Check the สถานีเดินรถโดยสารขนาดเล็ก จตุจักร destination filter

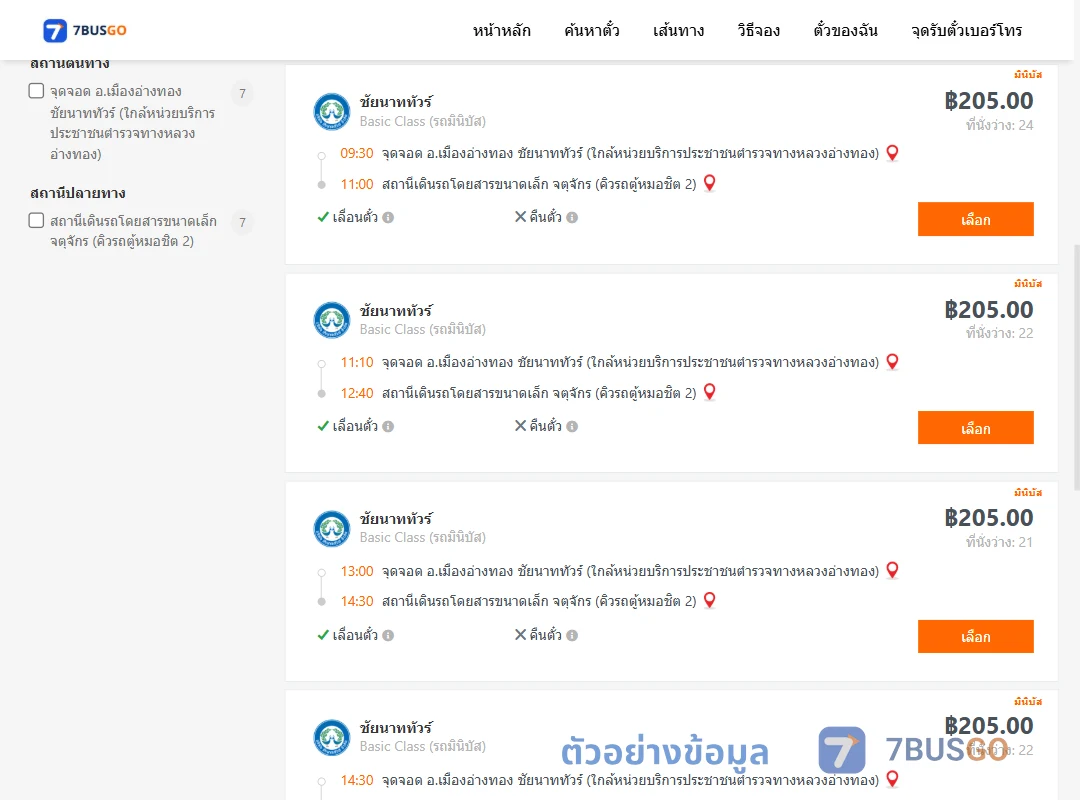37,220
